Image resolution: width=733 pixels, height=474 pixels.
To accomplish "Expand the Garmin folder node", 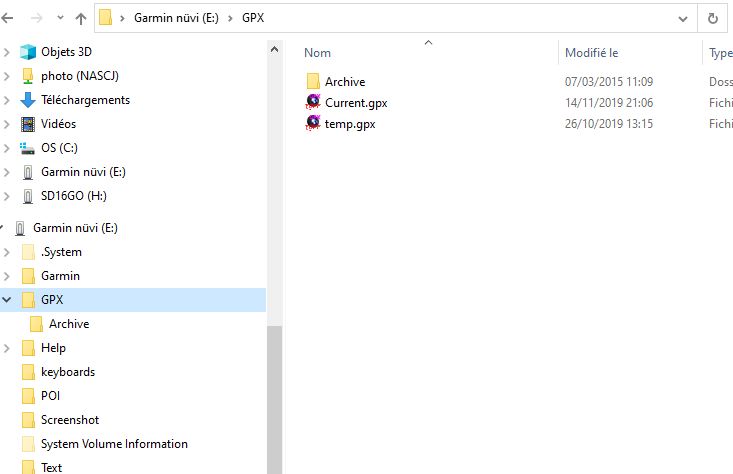I will (x=8, y=276).
